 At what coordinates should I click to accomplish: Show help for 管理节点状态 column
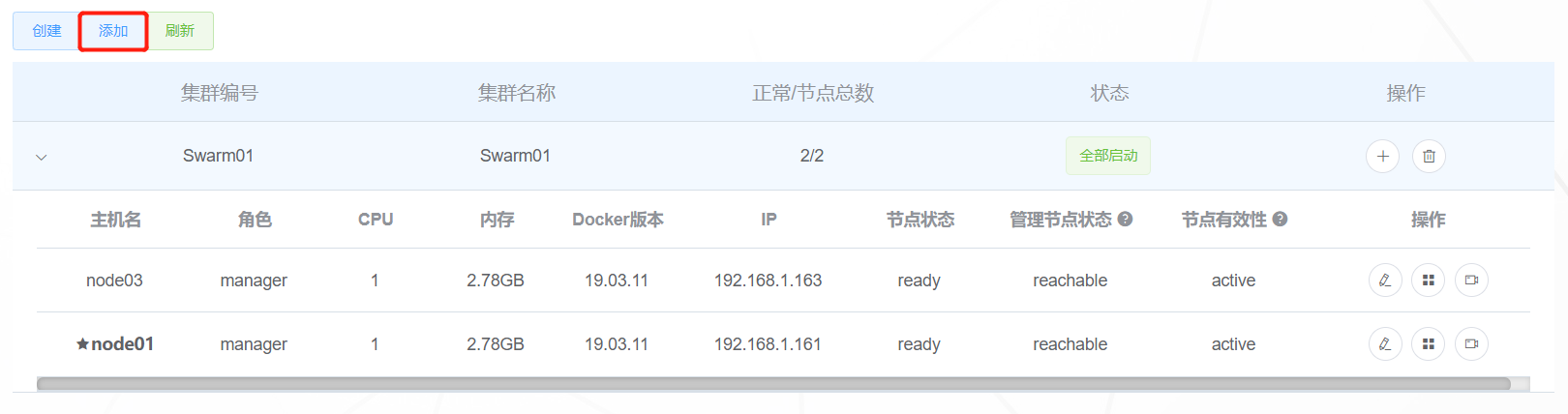coord(1125,220)
